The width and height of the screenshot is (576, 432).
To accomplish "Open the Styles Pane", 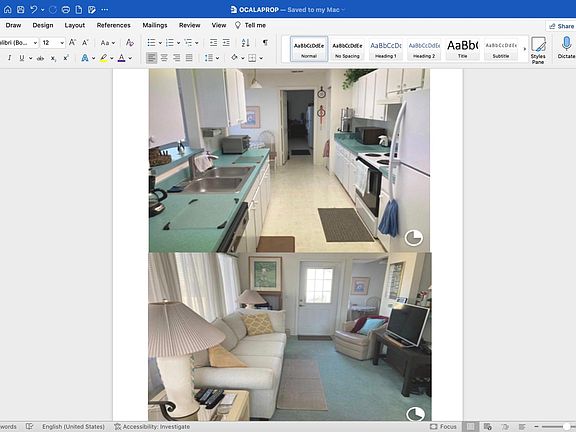I will coord(538,50).
